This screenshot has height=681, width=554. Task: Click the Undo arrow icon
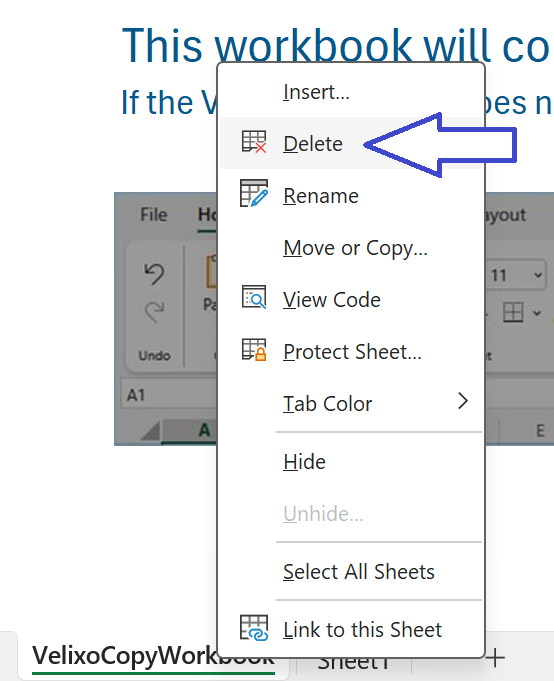154,274
